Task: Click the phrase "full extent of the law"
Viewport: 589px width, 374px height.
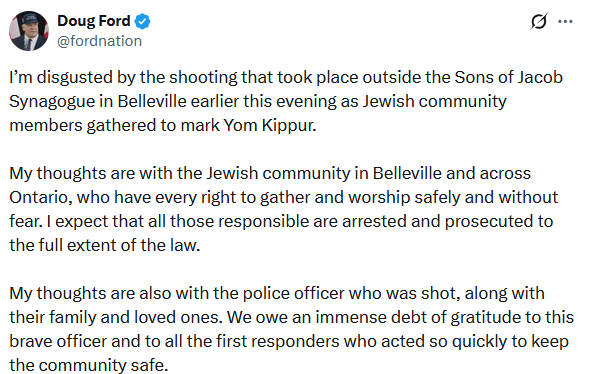Action: 113,246
